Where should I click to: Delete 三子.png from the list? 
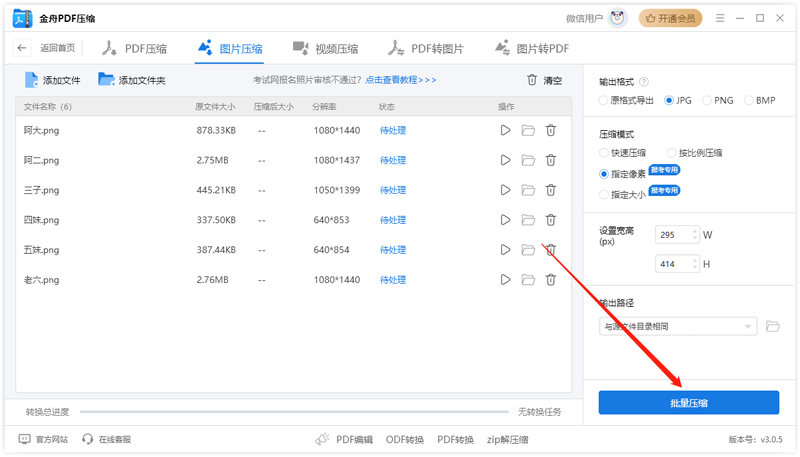tap(551, 190)
